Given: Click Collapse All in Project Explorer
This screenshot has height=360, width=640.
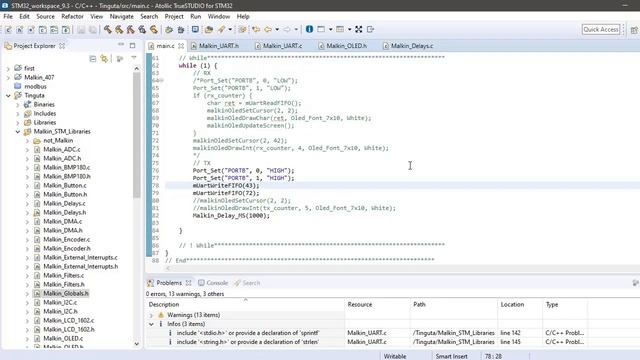Looking at the screenshot, I should (93, 59).
